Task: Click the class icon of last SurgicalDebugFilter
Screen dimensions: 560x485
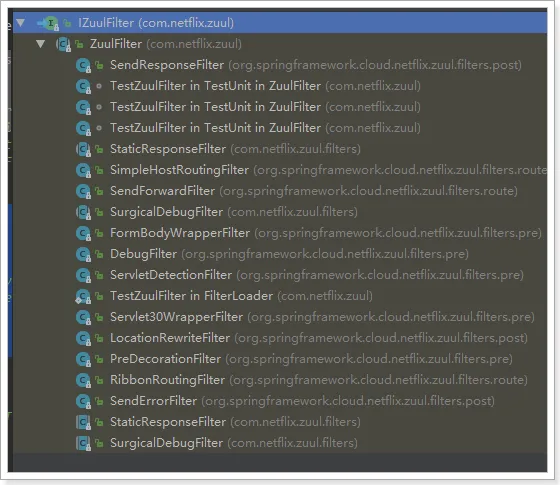Action: (x=84, y=443)
